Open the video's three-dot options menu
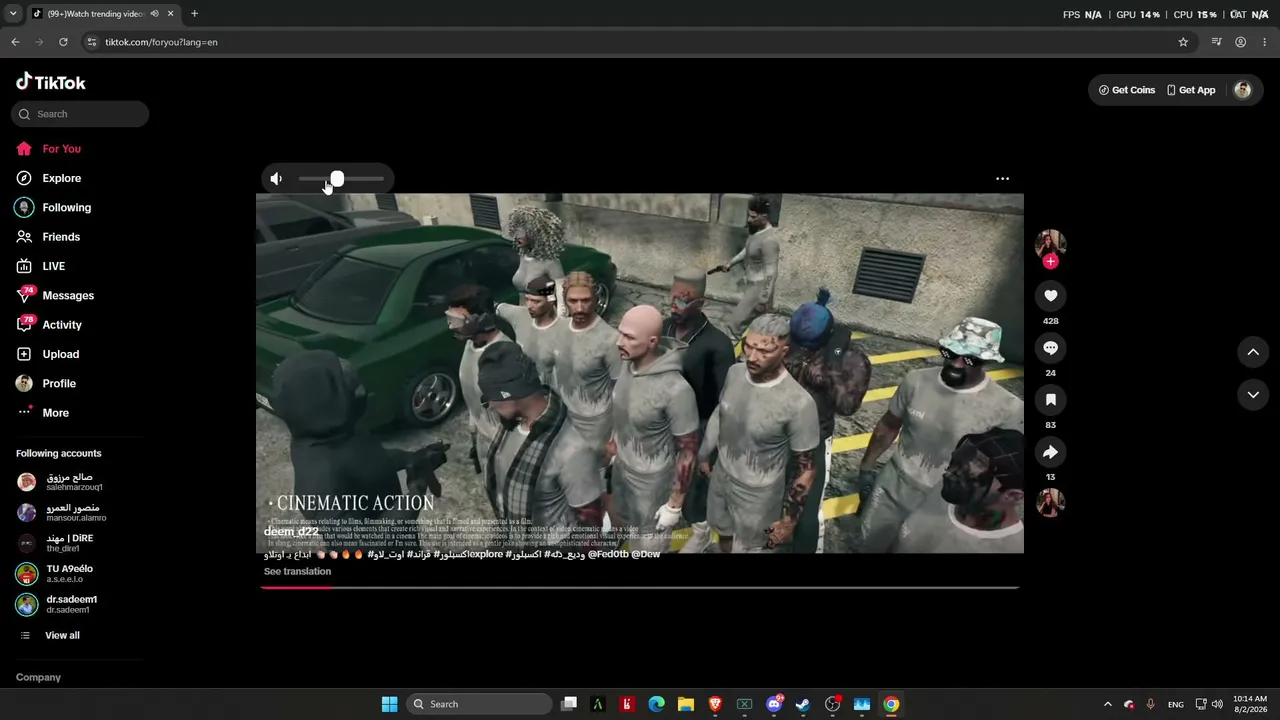1280x720 pixels. (1003, 179)
